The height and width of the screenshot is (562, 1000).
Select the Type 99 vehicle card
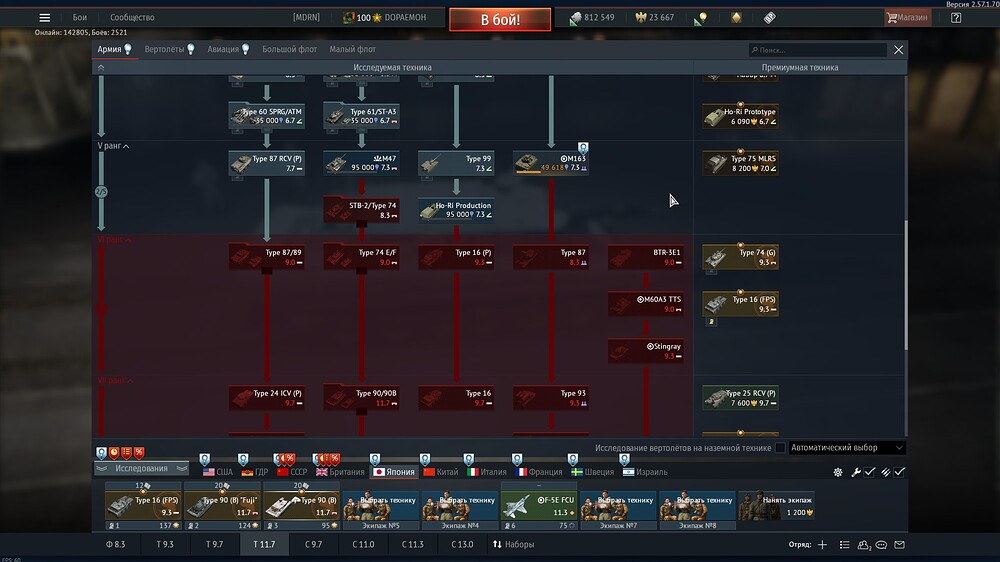[456, 163]
